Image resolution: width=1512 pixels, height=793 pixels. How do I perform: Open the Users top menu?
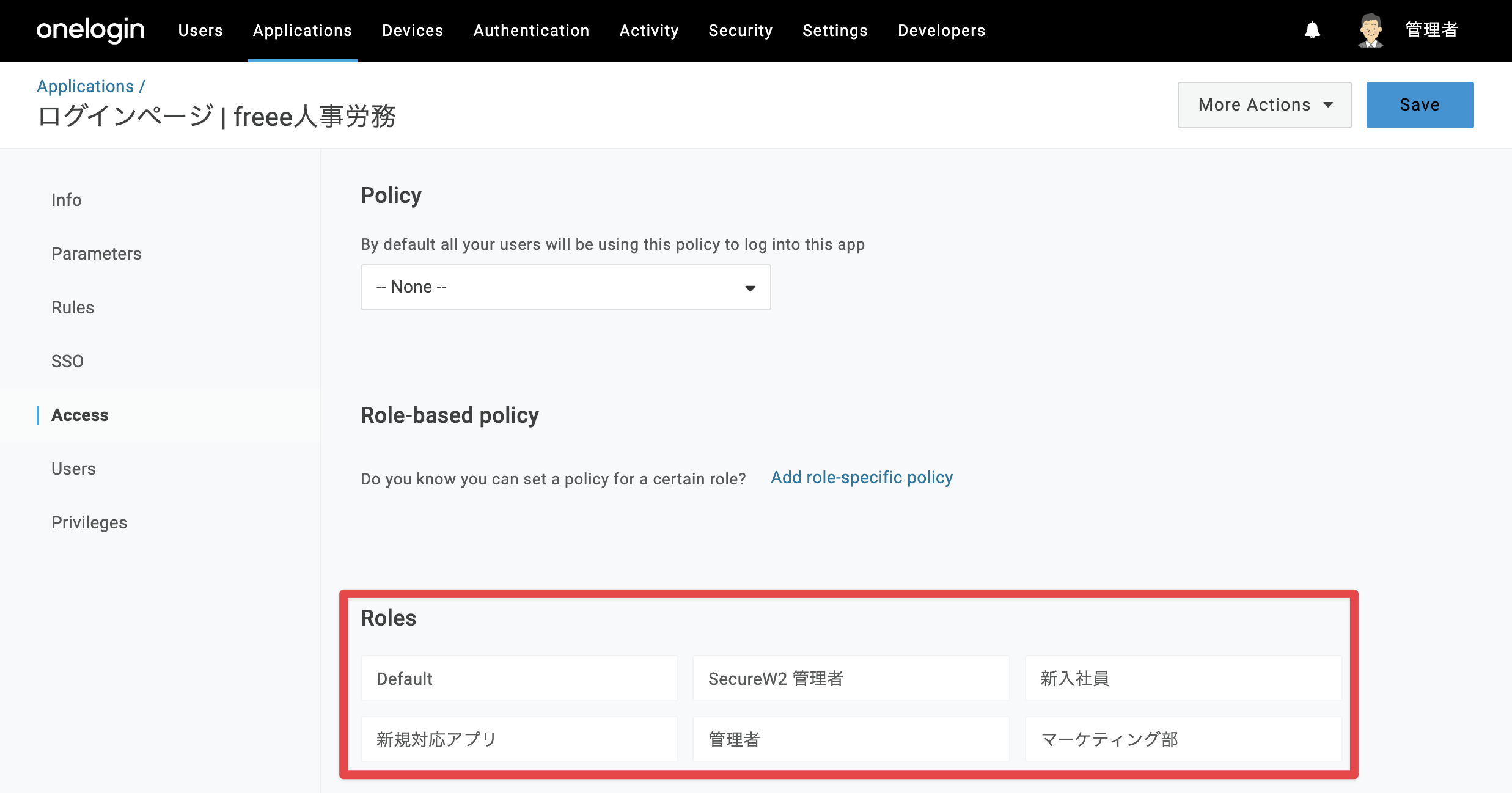[x=200, y=31]
